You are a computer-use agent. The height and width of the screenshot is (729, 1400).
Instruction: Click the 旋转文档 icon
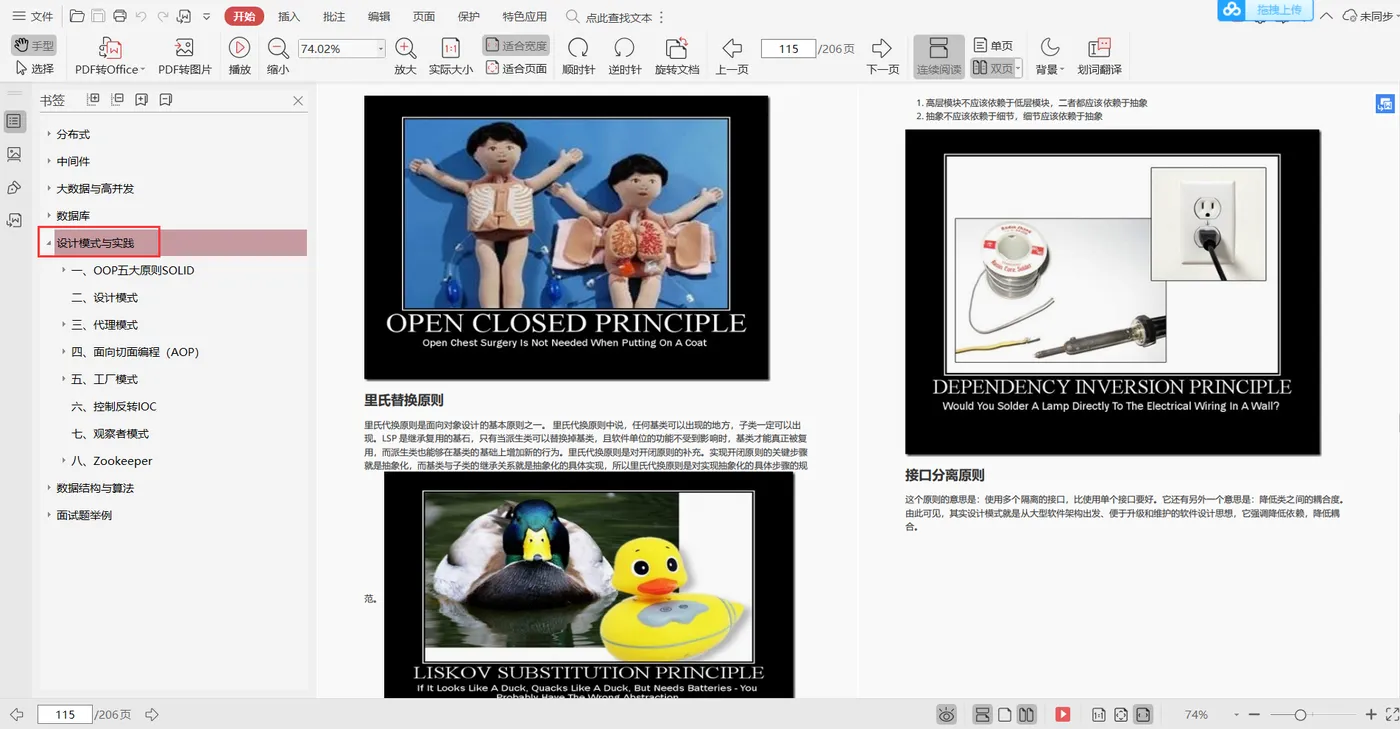point(677,49)
